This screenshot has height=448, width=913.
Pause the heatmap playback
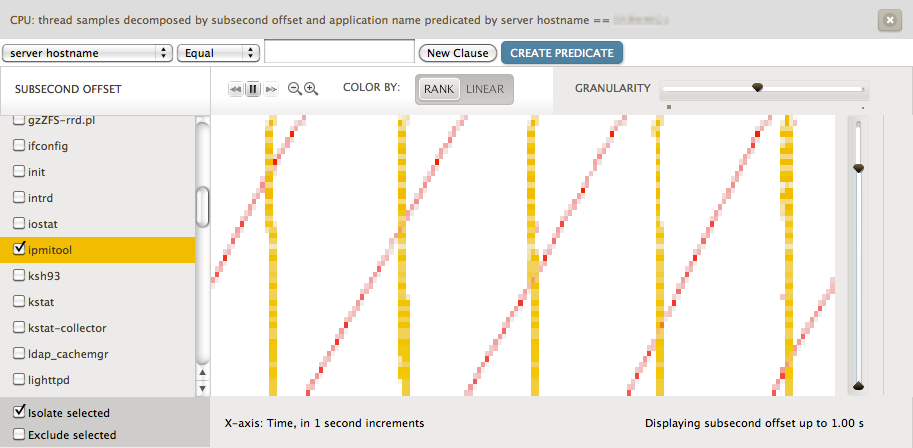point(253,89)
